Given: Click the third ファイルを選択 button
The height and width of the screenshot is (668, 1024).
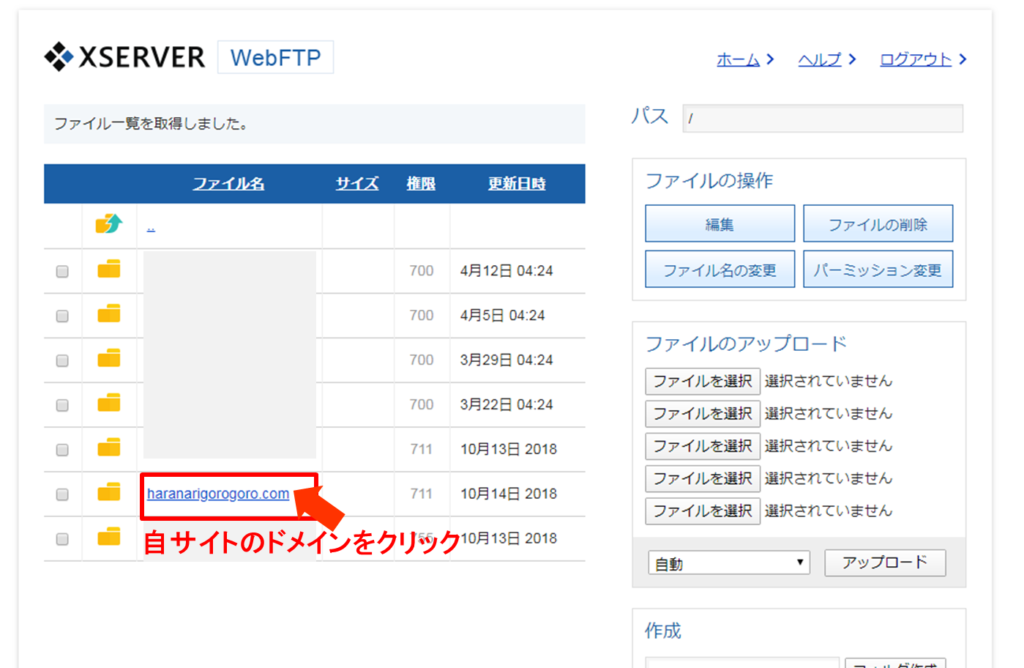Looking at the screenshot, I should click(703, 446).
